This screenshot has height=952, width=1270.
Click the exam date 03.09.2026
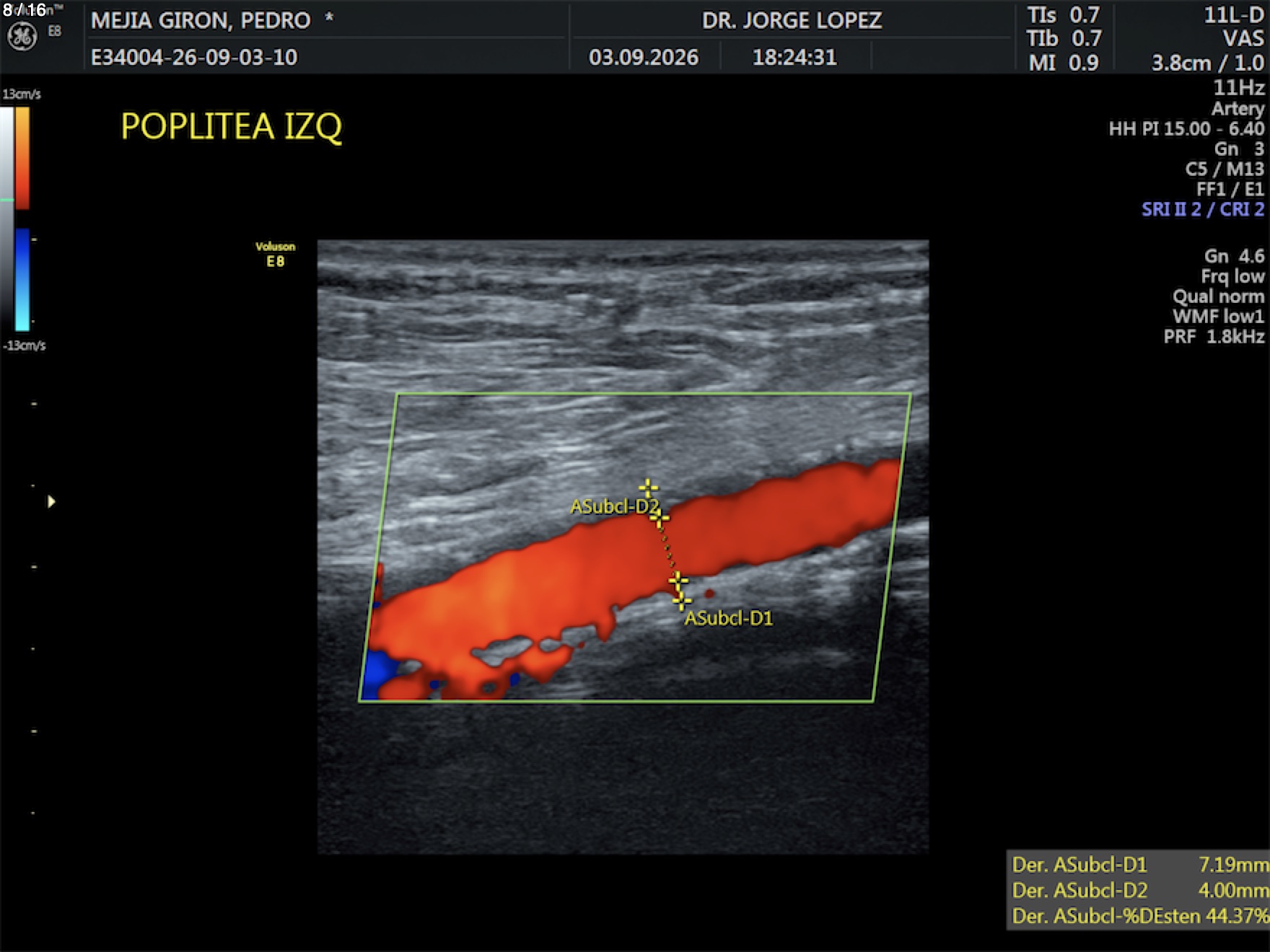(x=644, y=57)
